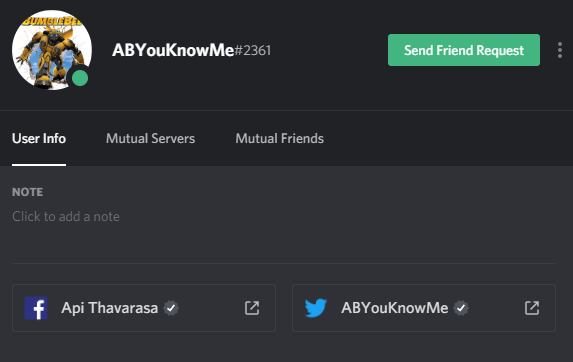
Task: Click the verified badge beside Api Thavarasa
Action: (171, 308)
